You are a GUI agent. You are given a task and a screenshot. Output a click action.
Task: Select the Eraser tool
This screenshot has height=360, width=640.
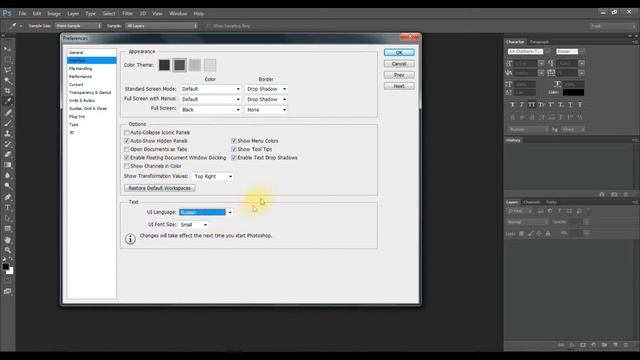[8, 155]
